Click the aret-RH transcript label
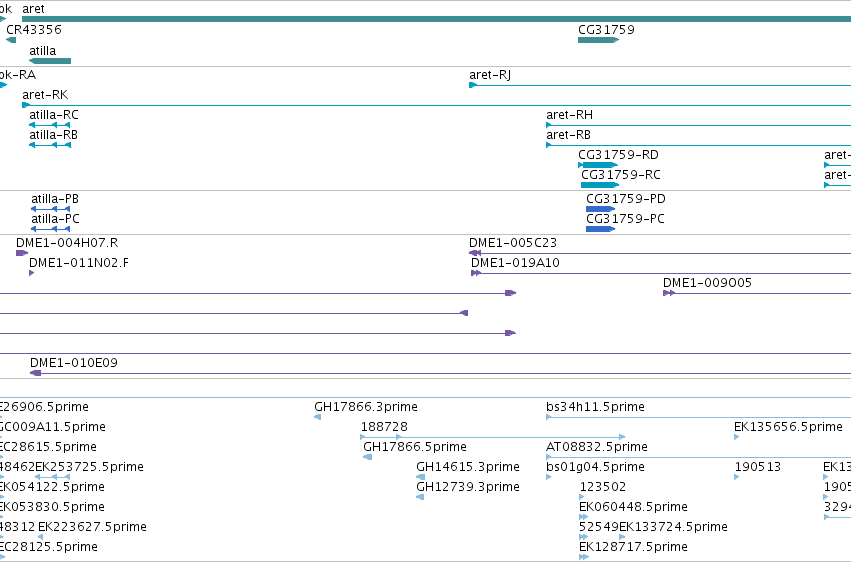851x562 pixels. click(x=569, y=115)
